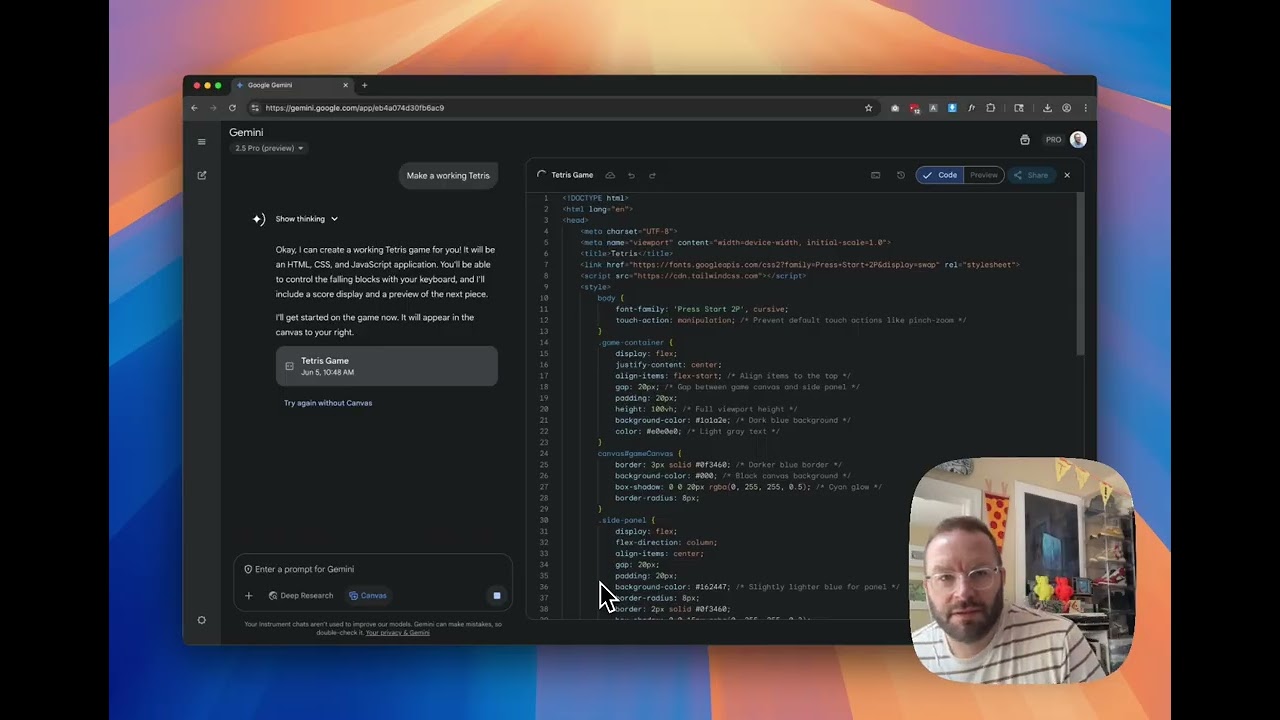Image resolution: width=1280 pixels, height=720 pixels.
Task: View site information icon in address bar
Action: point(255,108)
